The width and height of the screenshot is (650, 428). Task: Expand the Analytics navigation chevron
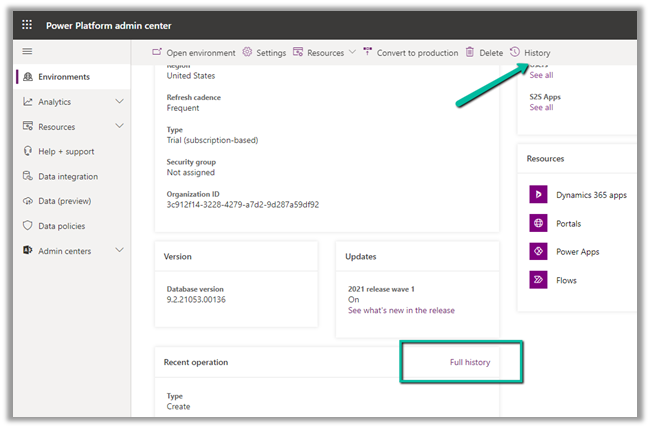tap(120, 101)
